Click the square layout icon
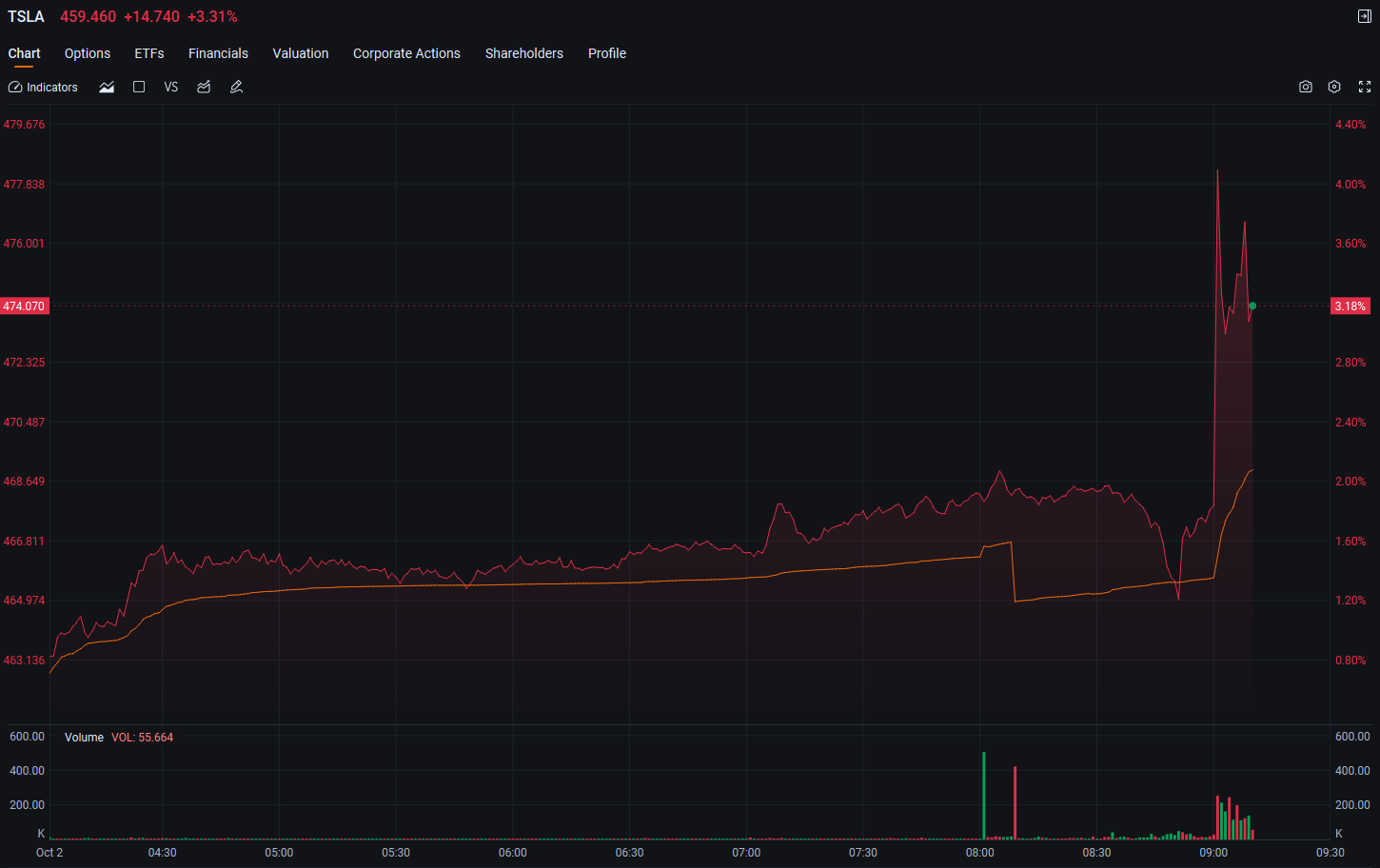Viewport: 1380px width, 868px height. point(139,87)
